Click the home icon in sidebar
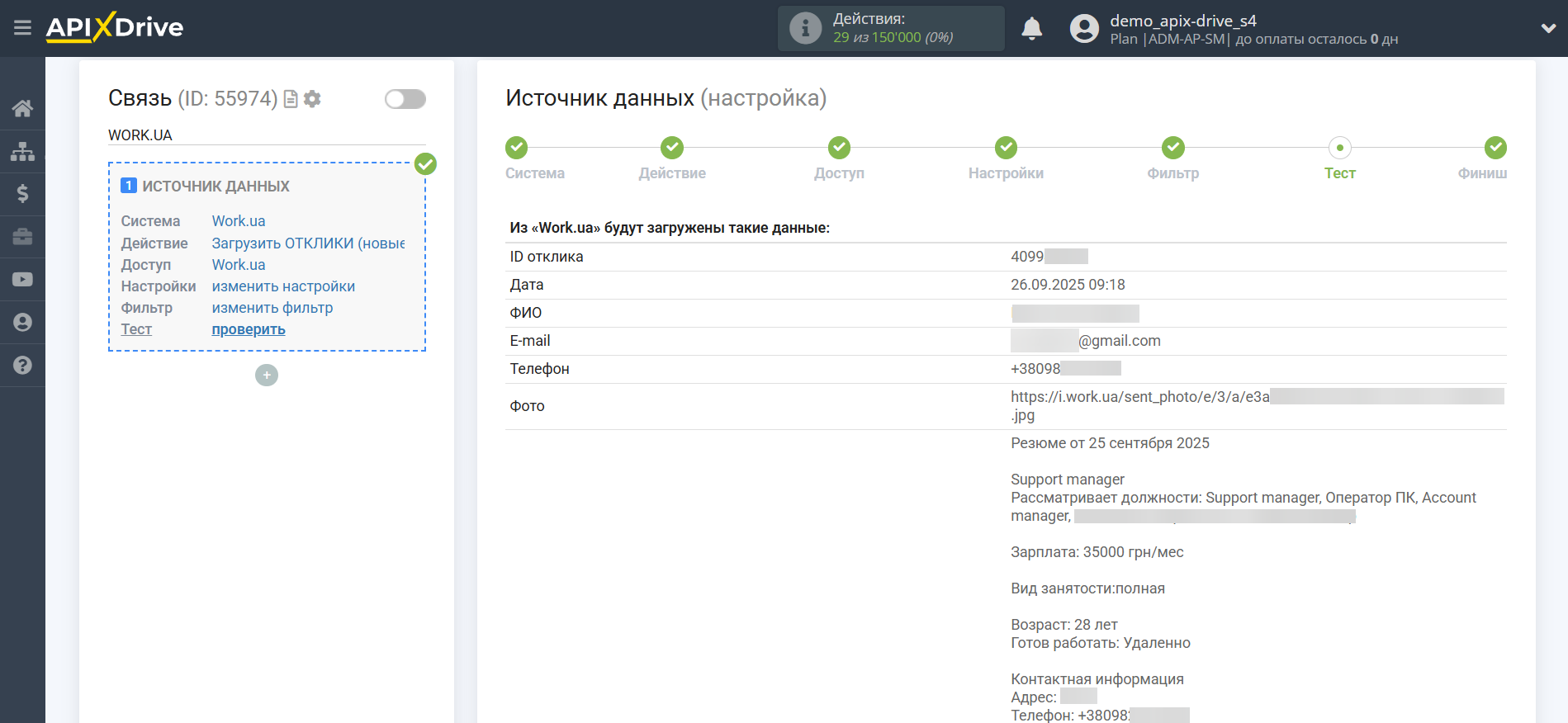This screenshot has width=1568, height=723. 22,108
